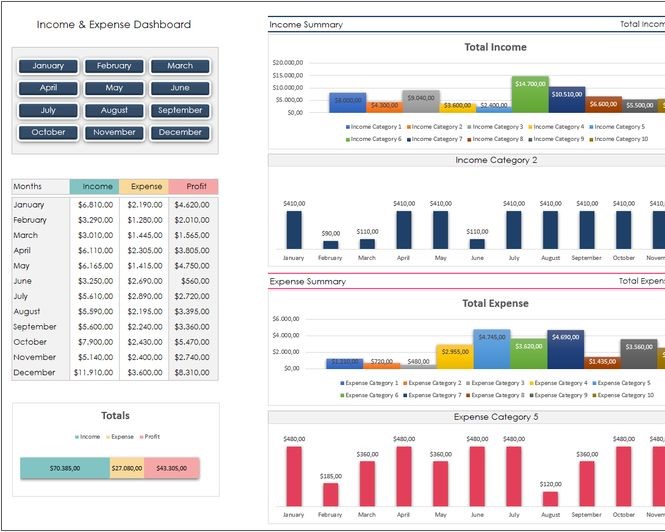The width and height of the screenshot is (665, 532).
Task: Select December income cell $11.910,00
Action: tap(94, 373)
